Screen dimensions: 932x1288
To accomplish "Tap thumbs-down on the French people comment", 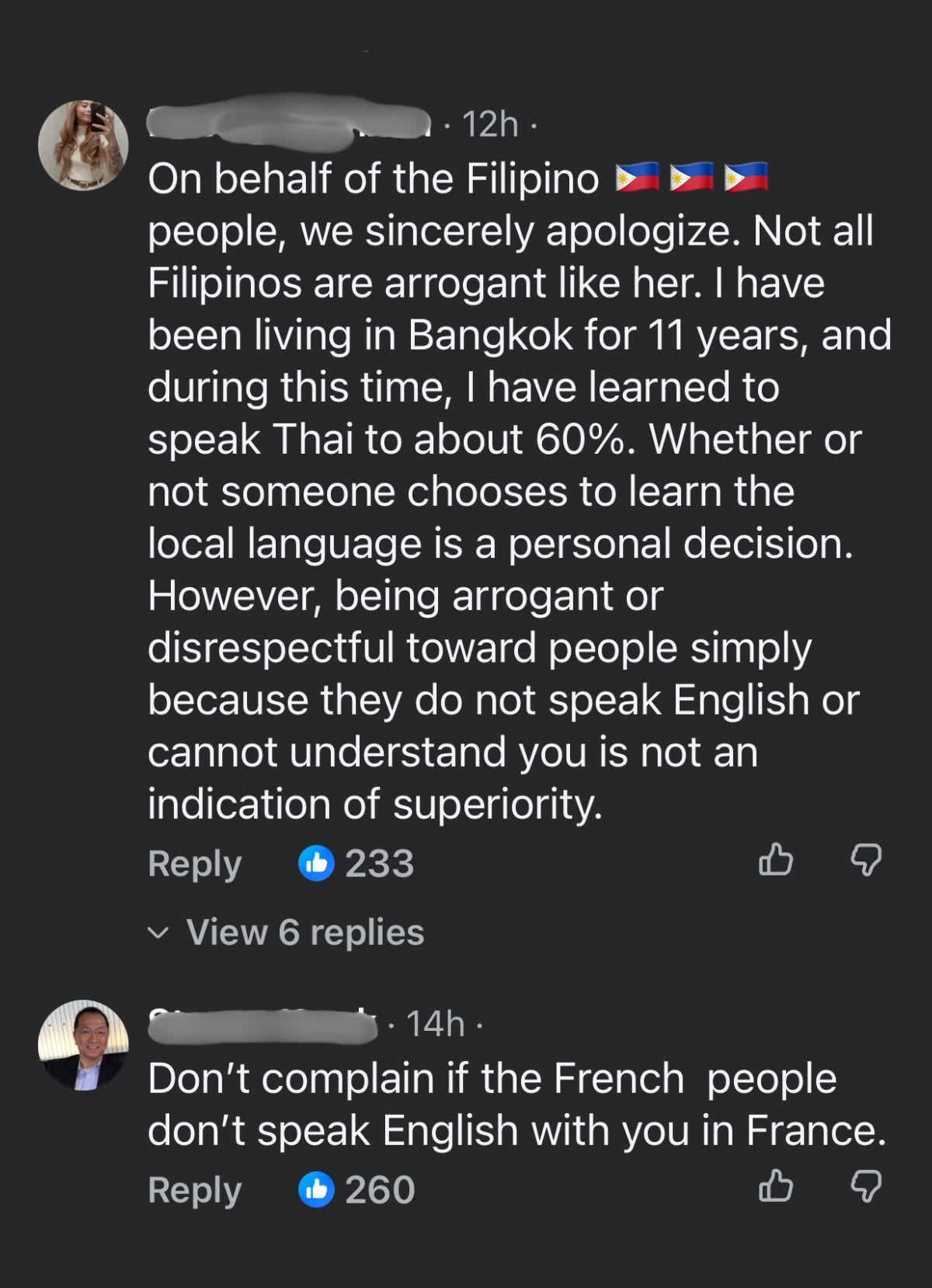I will coord(866,1187).
